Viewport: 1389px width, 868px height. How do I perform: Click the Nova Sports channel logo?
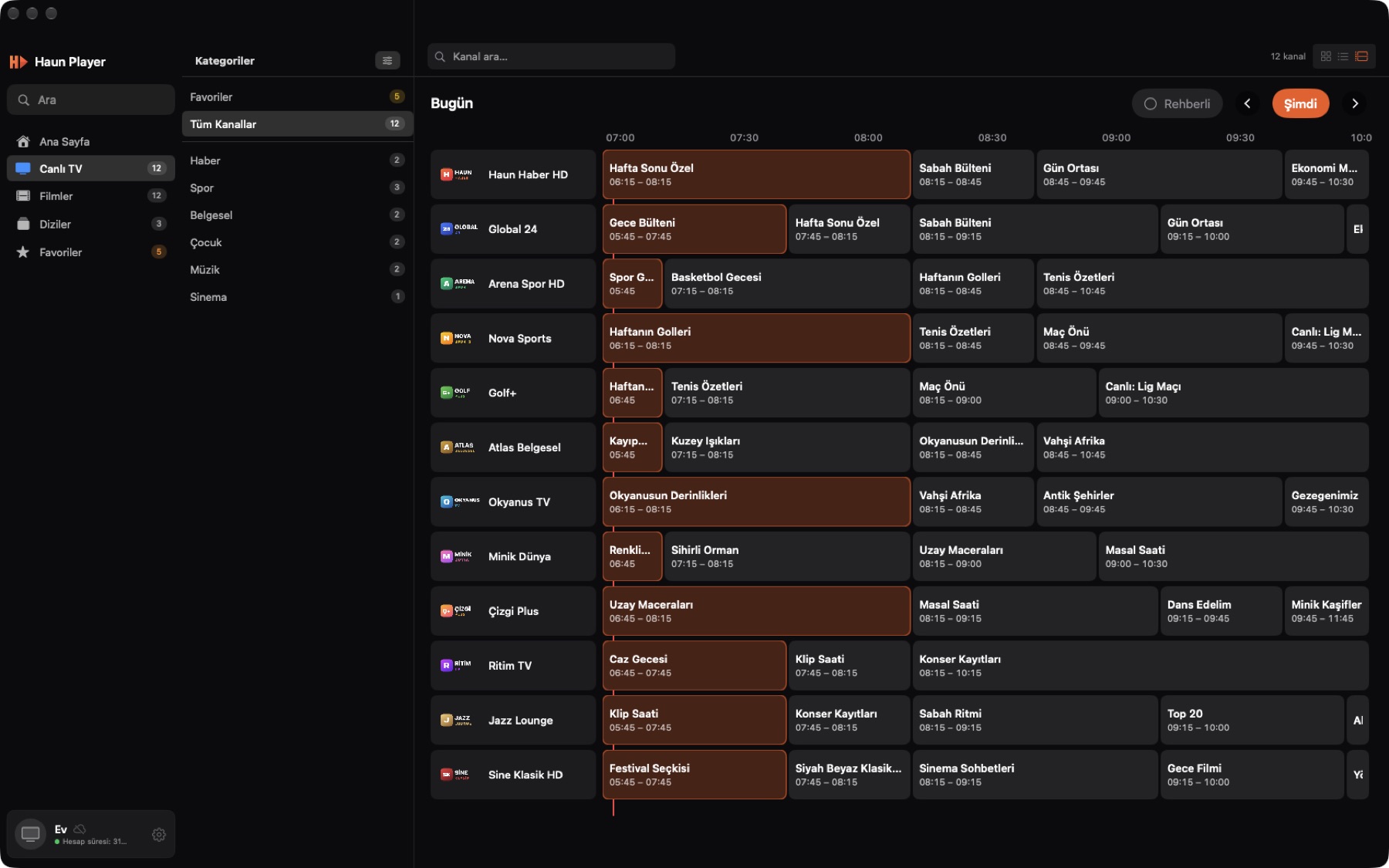coord(458,338)
